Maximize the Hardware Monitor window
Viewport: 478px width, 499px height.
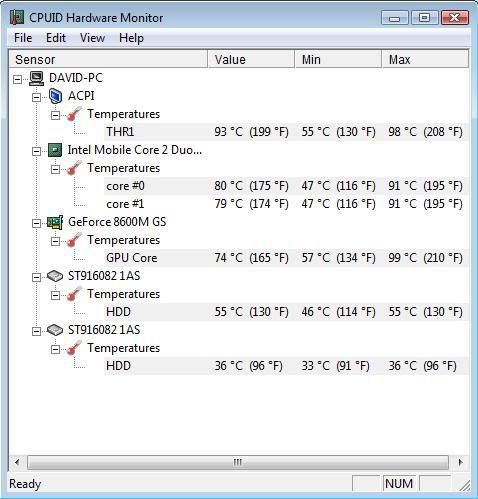[424, 18]
